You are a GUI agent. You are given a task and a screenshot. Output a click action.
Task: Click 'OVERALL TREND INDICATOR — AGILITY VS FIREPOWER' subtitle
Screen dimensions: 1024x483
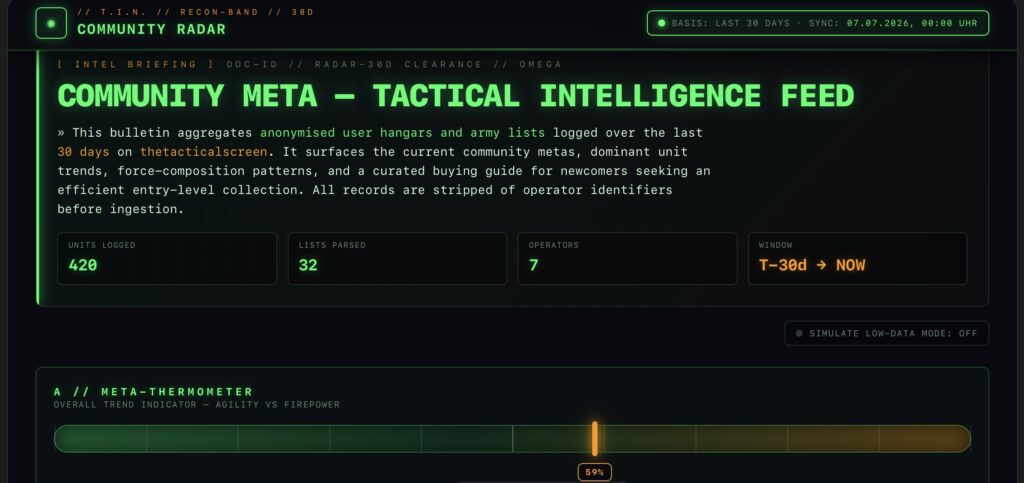[197, 405]
